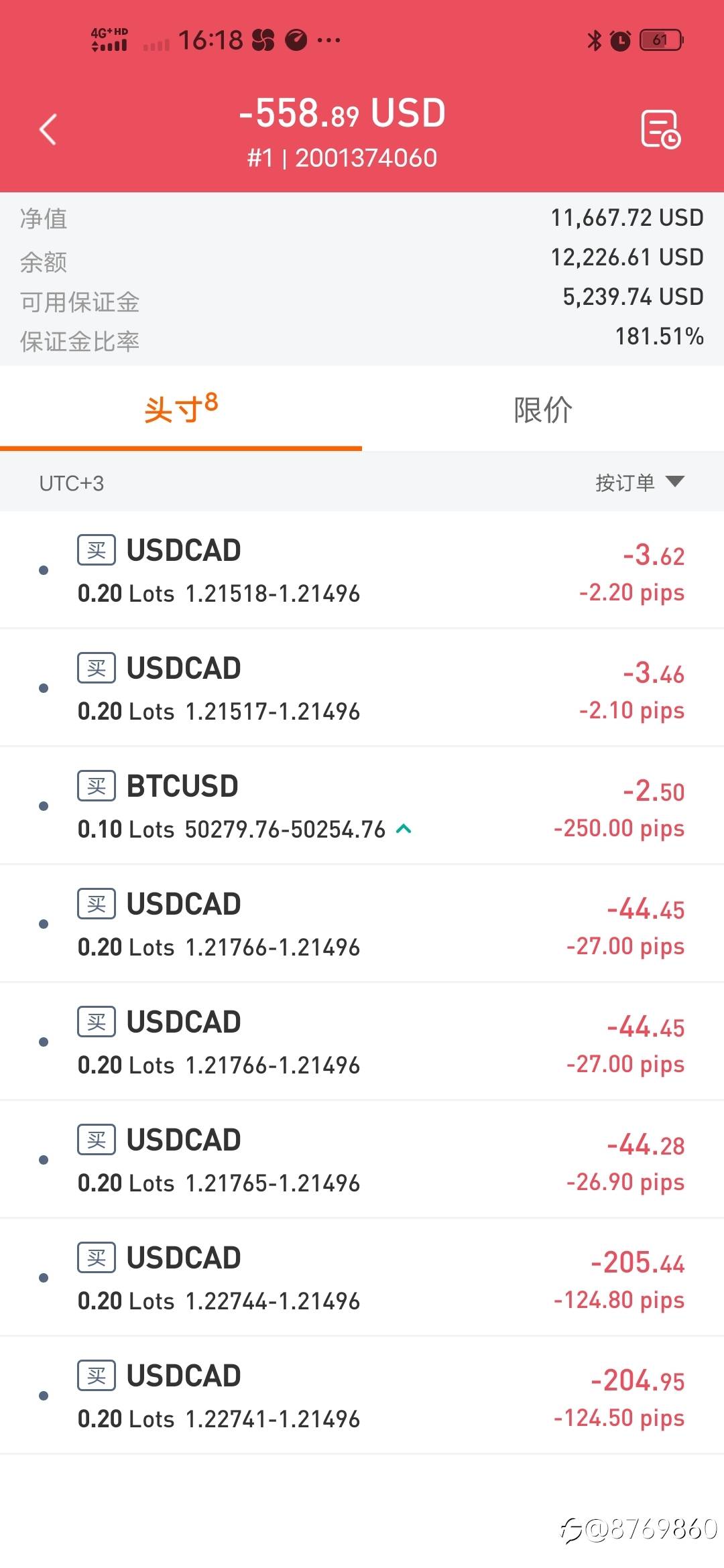Screen dimensions: 724x1568
Task: Switch to the pending limit orders tab
Action: point(543,410)
